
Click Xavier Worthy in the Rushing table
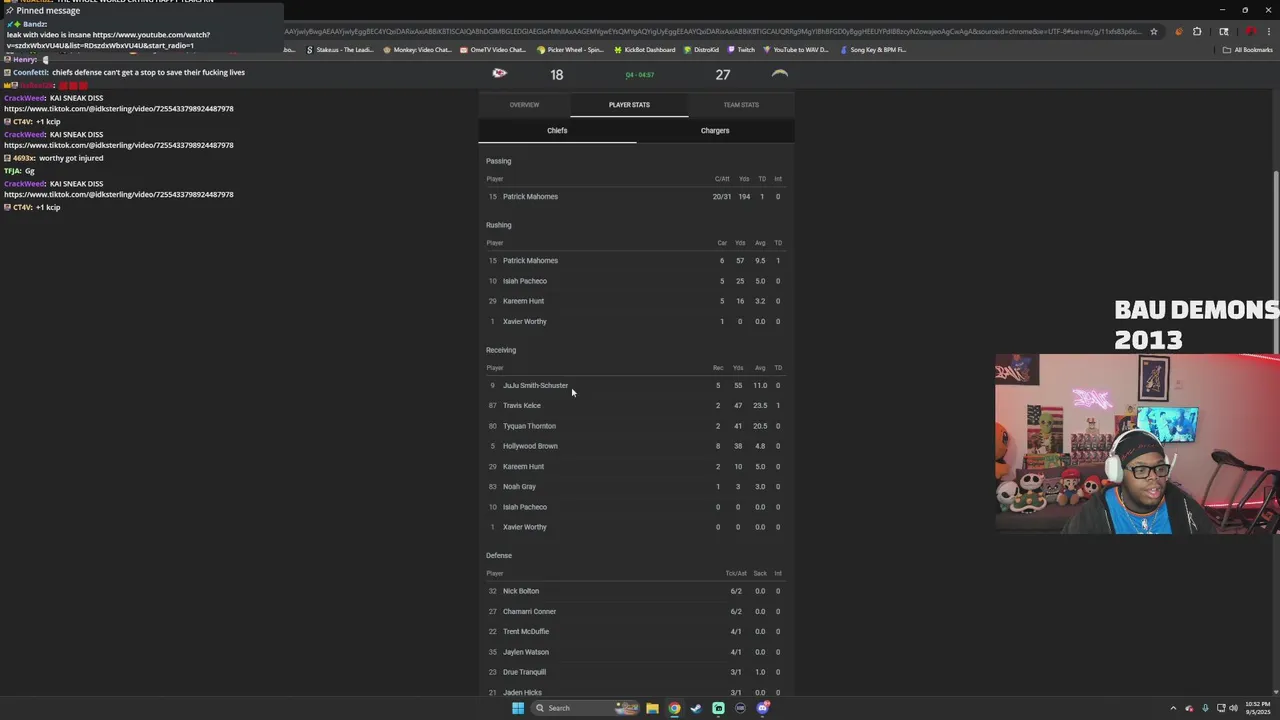pos(525,322)
